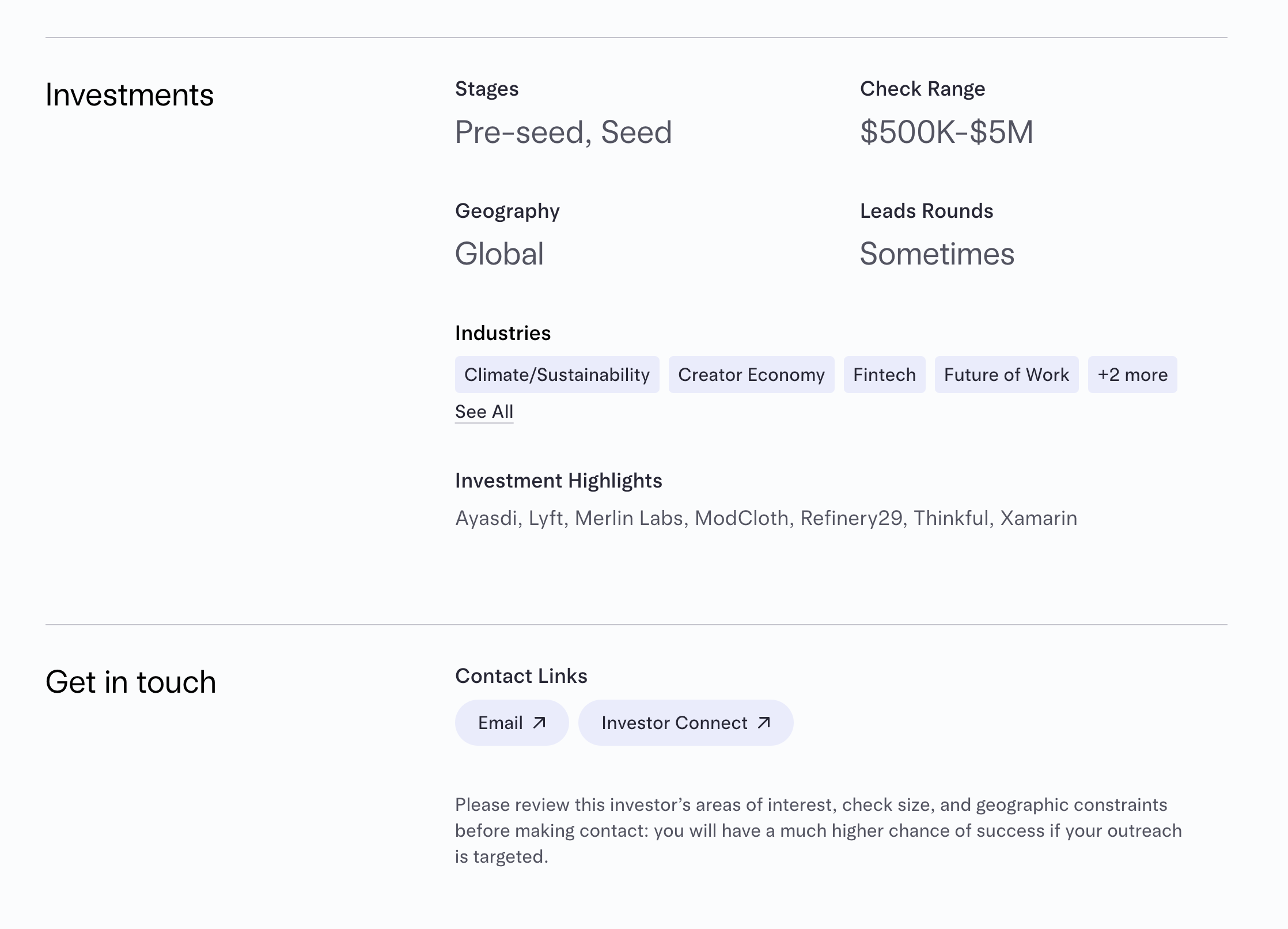Click the outreach advice paragraph

[818, 830]
